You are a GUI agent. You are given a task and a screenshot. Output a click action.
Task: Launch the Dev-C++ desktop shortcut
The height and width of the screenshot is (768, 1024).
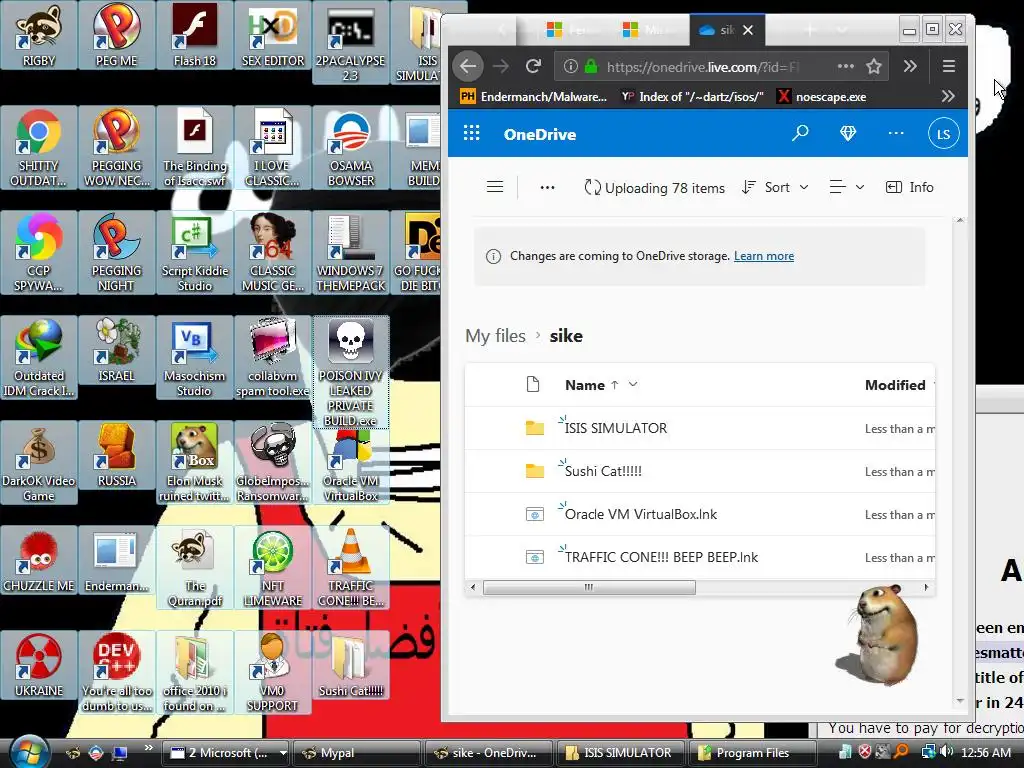[116, 673]
